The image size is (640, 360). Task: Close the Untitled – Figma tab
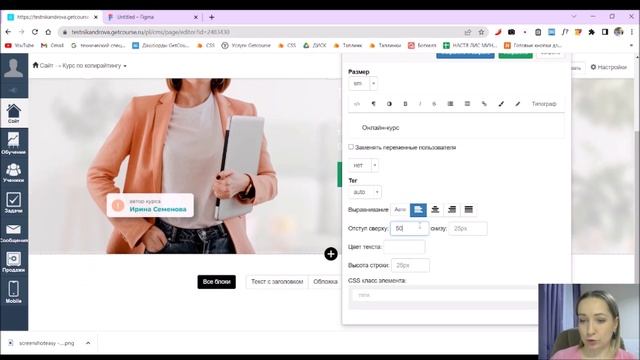[x=196, y=17]
